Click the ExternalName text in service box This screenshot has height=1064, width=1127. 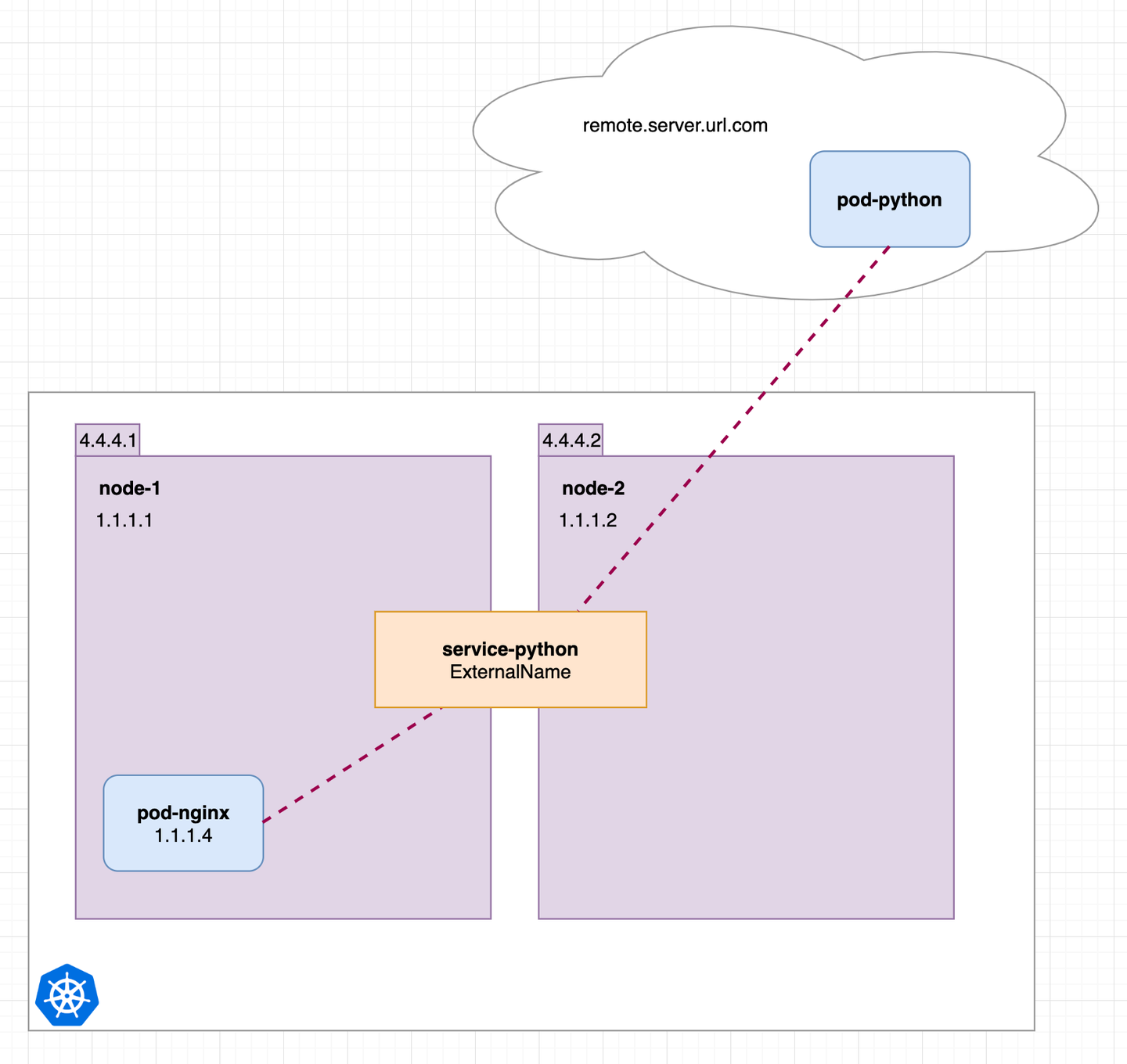(x=510, y=672)
